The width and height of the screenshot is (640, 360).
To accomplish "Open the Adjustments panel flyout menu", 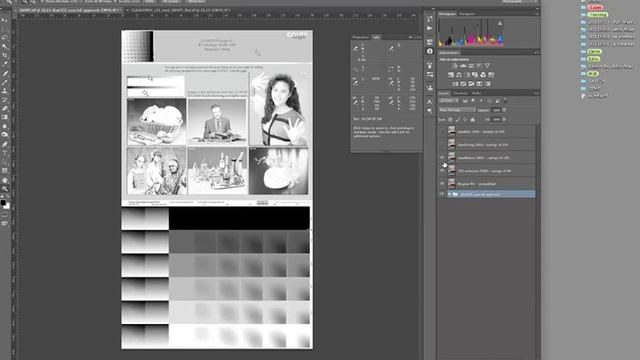I will click(x=536, y=53).
